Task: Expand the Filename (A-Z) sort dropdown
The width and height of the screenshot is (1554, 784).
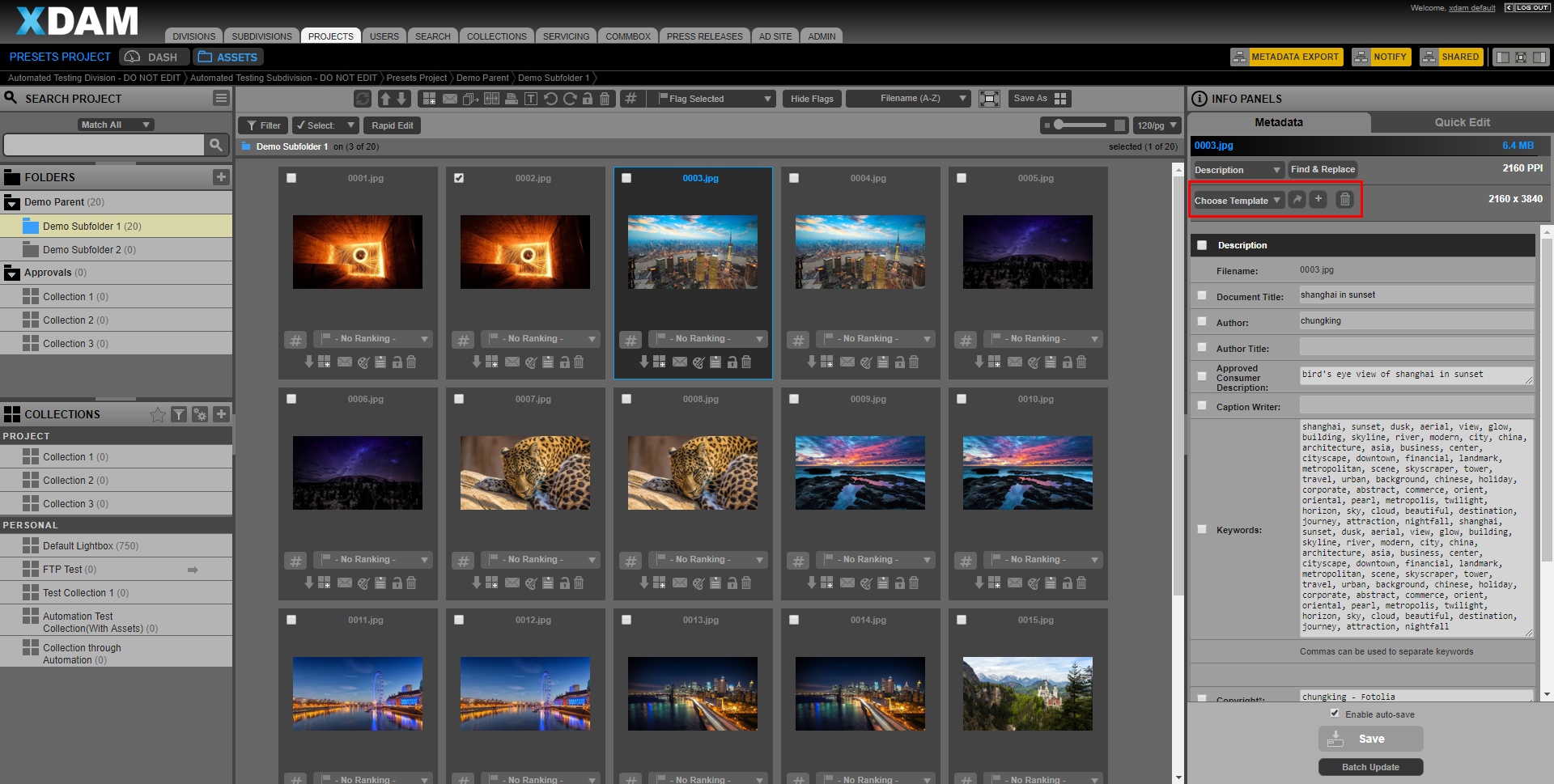Action: click(908, 99)
